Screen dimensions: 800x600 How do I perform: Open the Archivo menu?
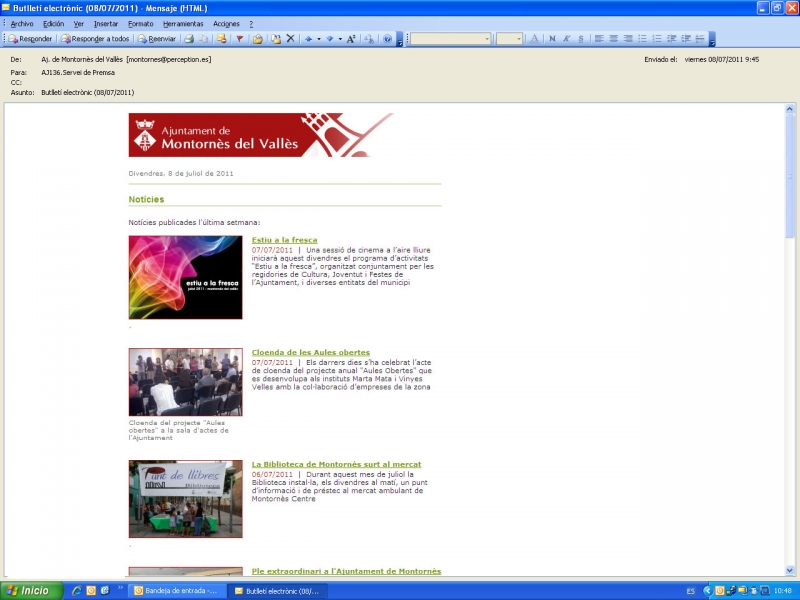pos(22,24)
